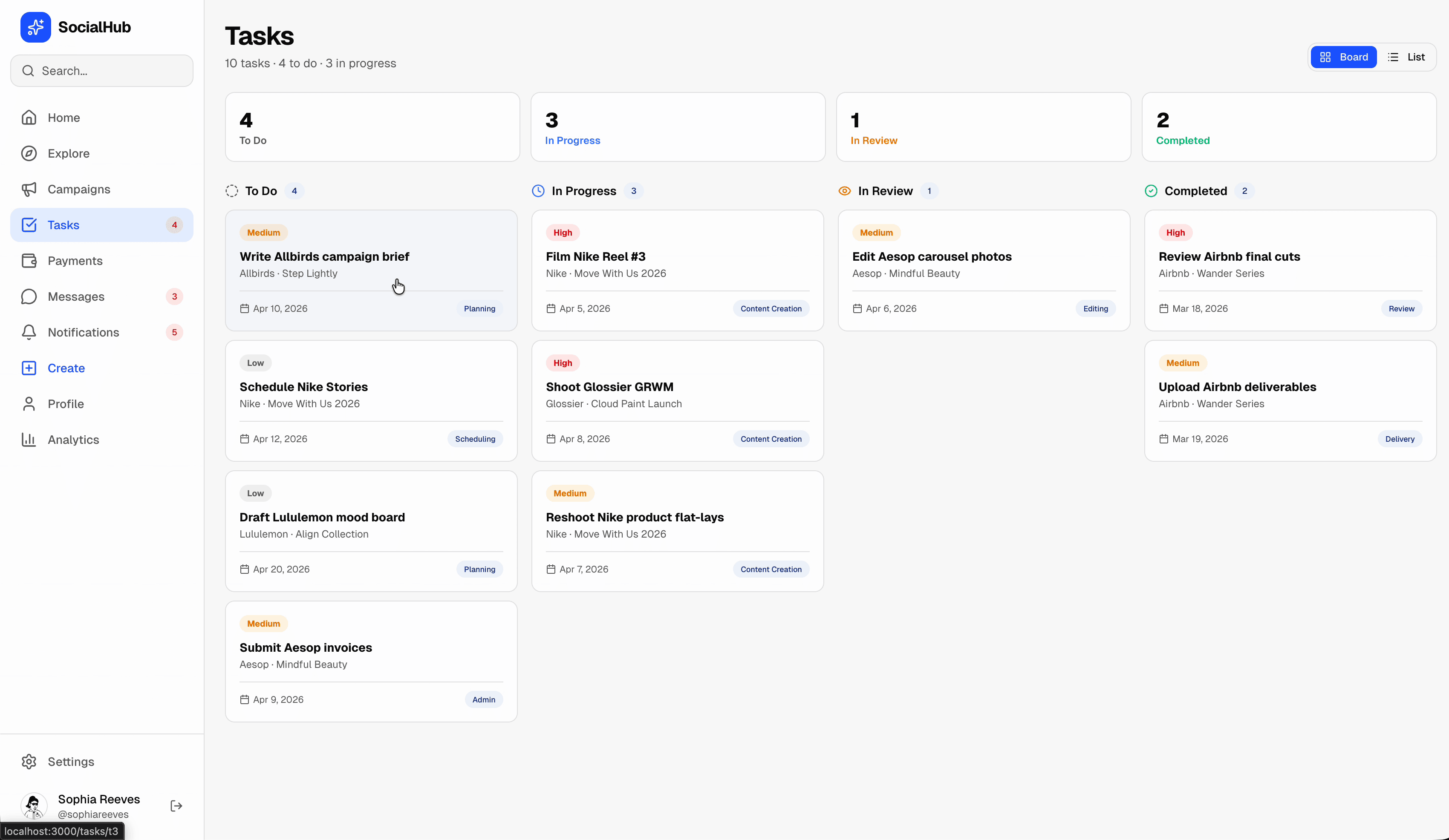
Task: Select the Explore compass icon
Action: coord(29,153)
